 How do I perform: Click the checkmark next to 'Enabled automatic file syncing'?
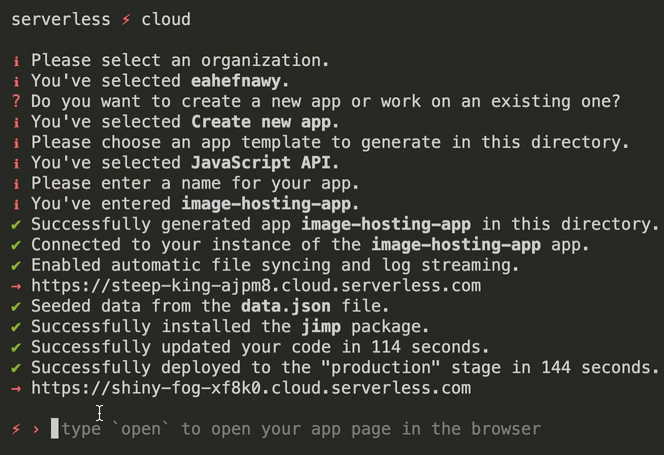point(16,265)
